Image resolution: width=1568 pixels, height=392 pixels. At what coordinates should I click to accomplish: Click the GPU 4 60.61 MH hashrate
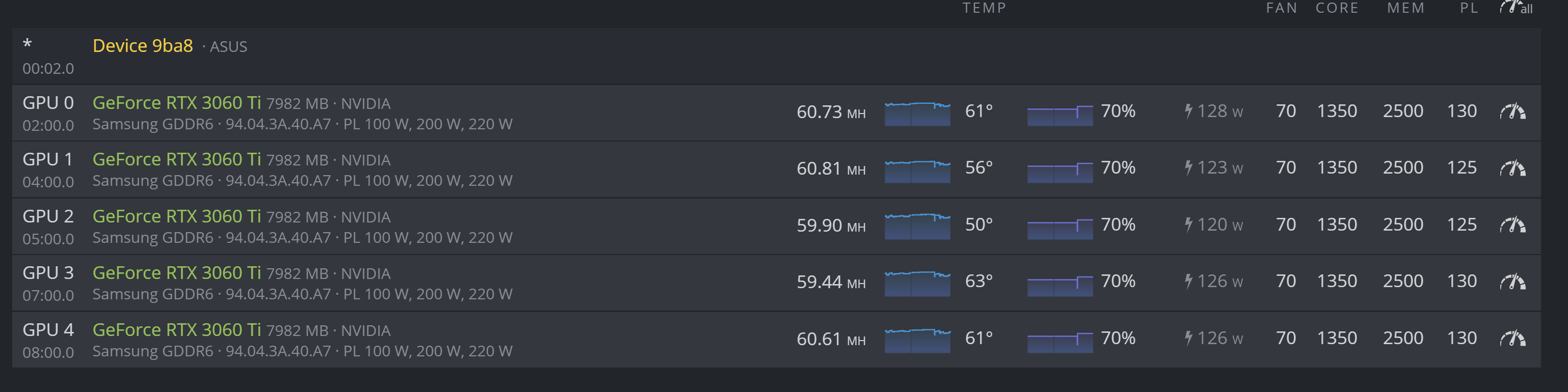pos(830,339)
